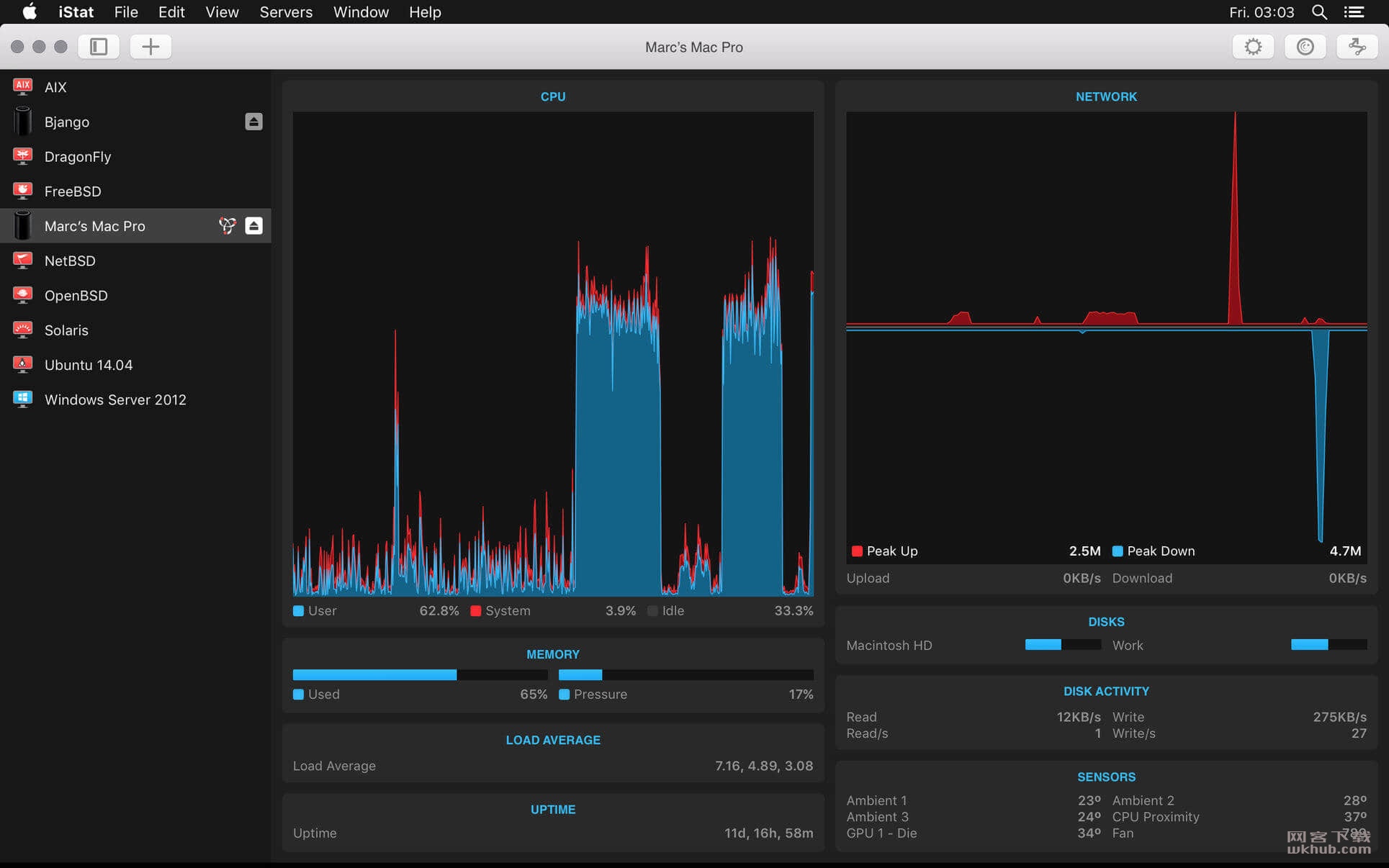
Task: Eject Marc's Mac Pro server
Action: point(253,225)
